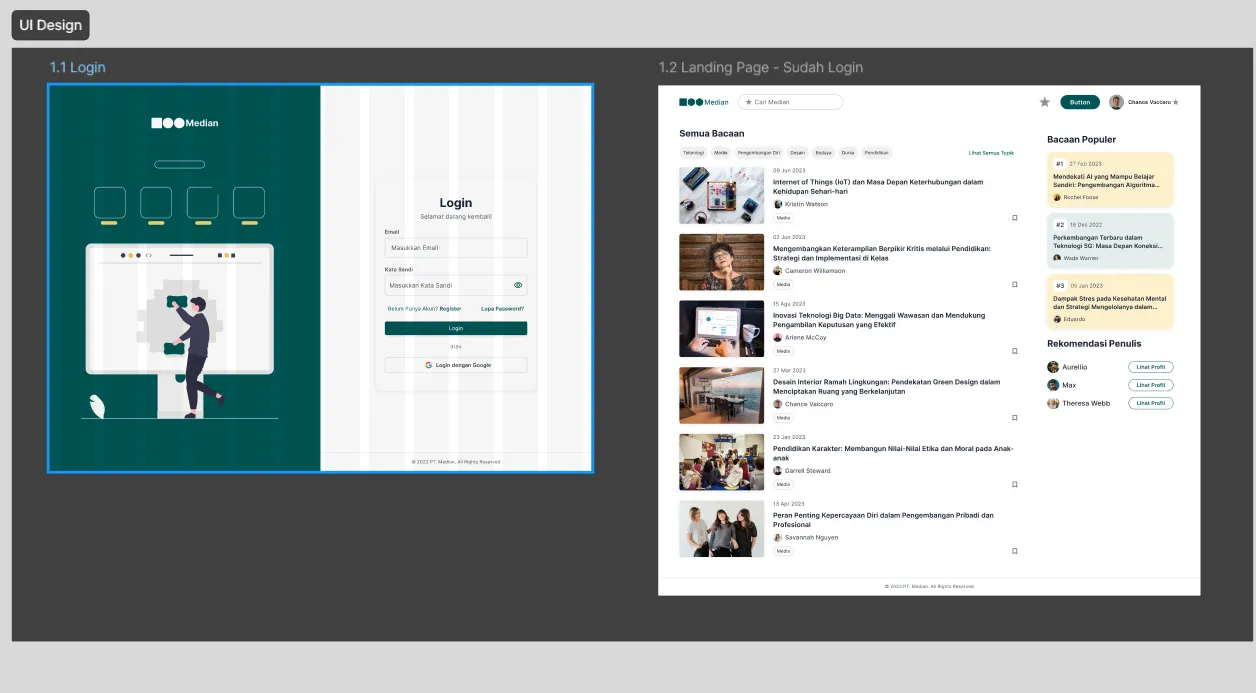
Task: Click Rachel Foose's avatar in Bacaan Populer
Action: (1056, 197)
